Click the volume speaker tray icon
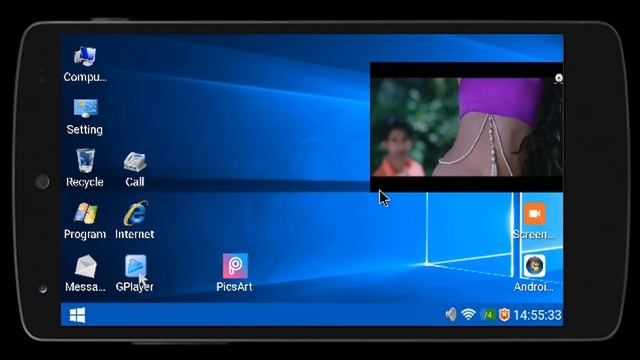 coord(451,315)
